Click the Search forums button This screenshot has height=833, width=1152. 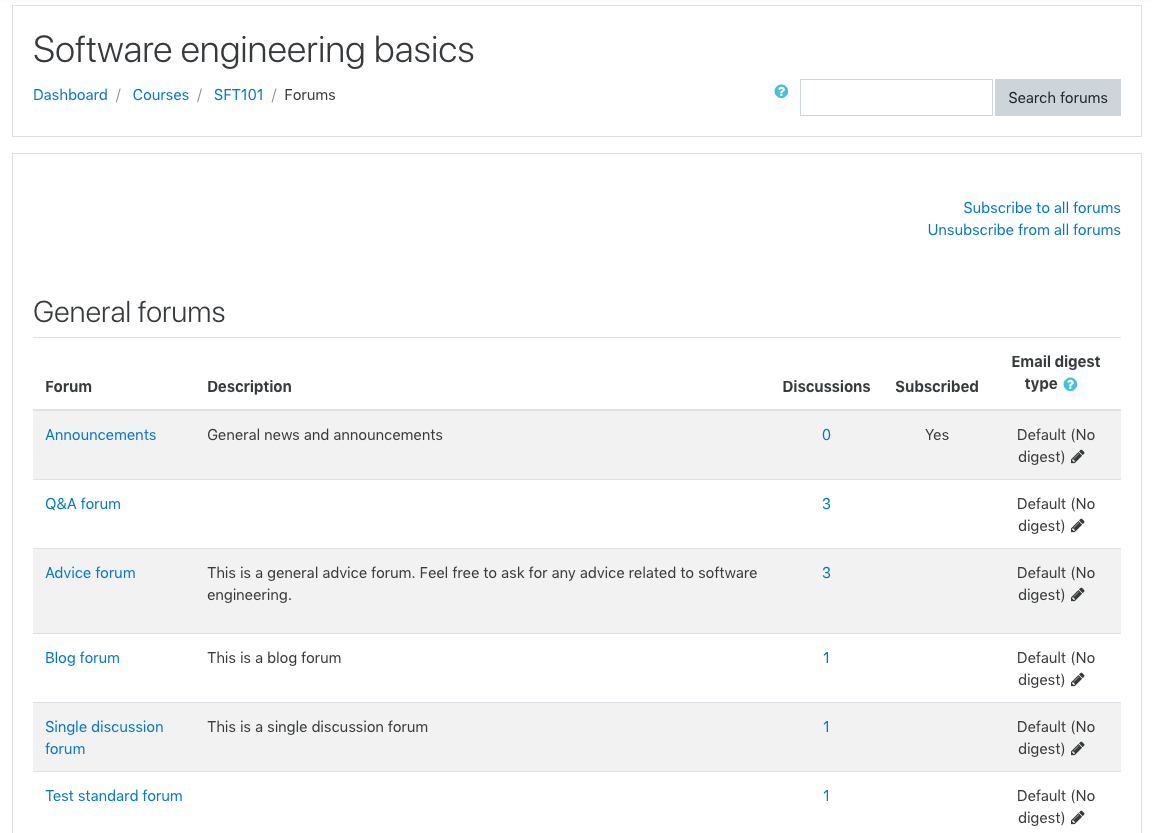pos(1058,98)
